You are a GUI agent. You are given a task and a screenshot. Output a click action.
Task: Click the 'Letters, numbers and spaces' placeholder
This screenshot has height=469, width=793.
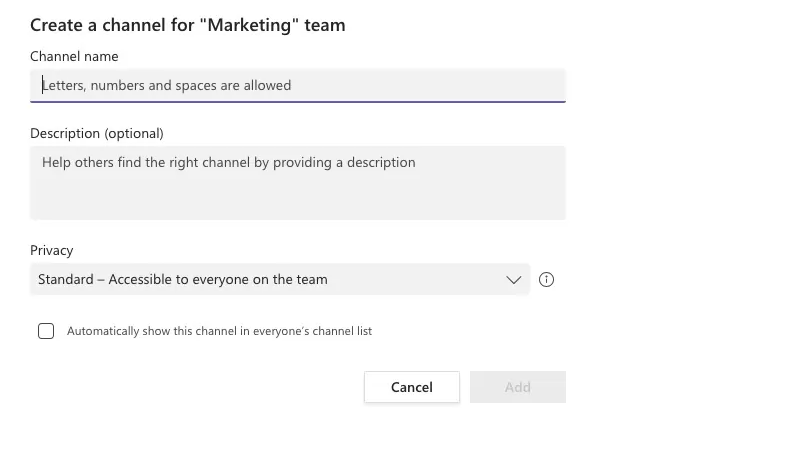pyautogui.click(x=167, y=86)
